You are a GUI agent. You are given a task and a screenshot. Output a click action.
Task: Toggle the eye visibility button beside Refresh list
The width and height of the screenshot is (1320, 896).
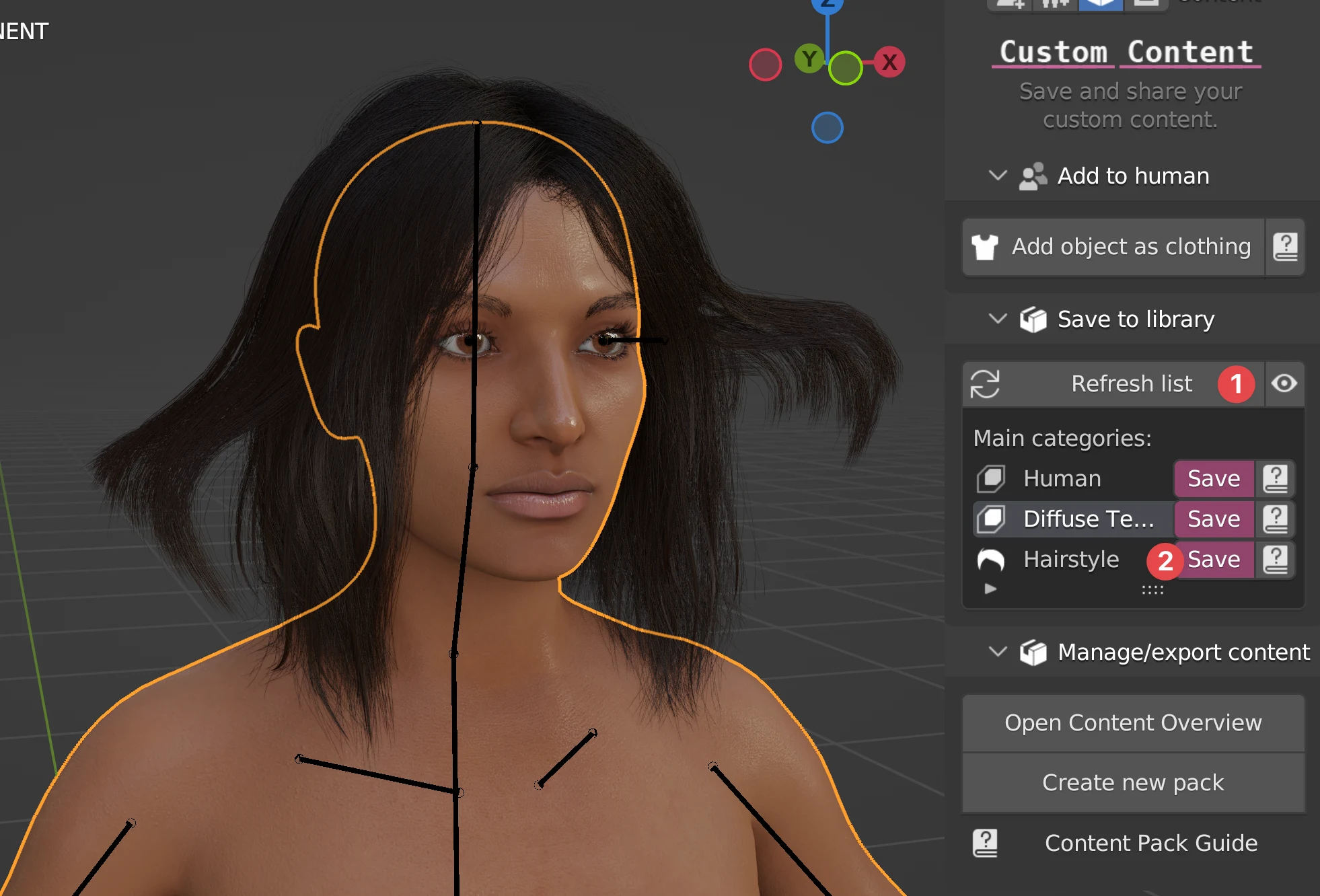pyautogui.click(x=1284, y=383)
